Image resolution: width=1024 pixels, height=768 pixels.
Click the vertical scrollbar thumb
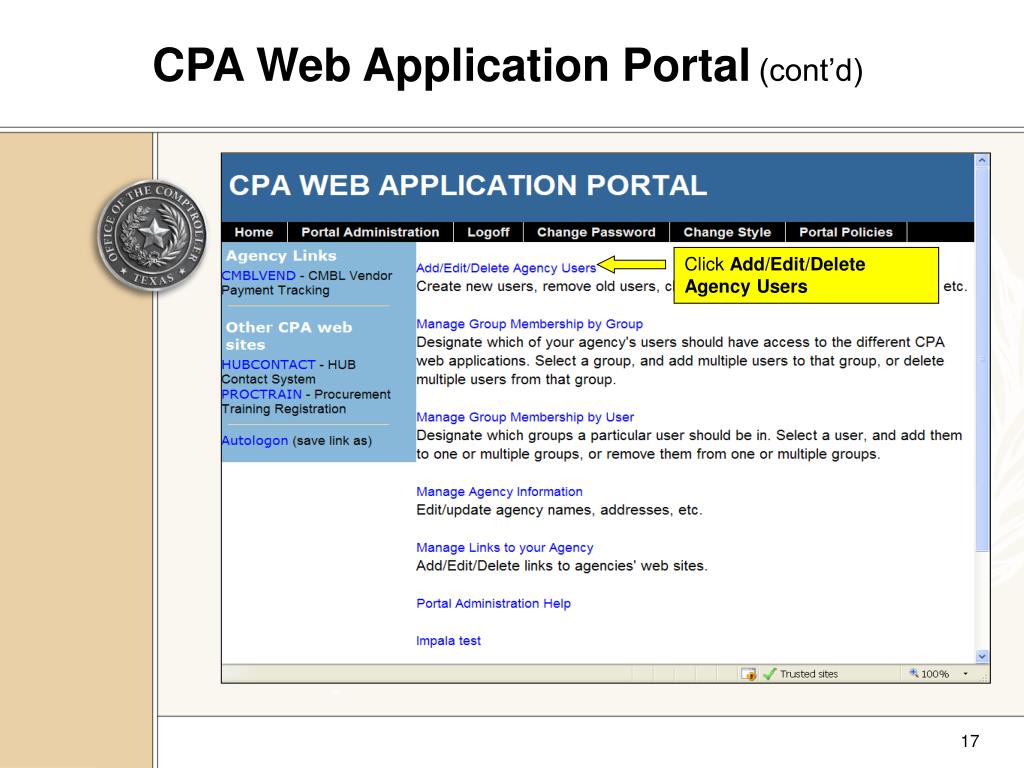982,359
